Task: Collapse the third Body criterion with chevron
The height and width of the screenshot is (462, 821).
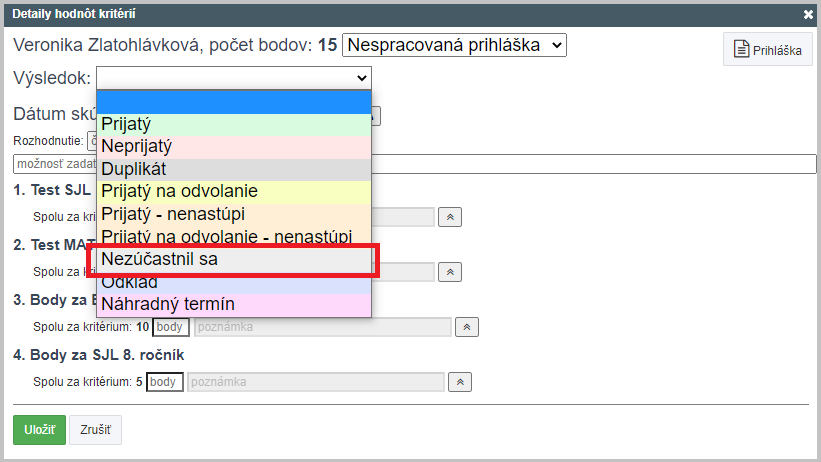Action: (467, 327)
